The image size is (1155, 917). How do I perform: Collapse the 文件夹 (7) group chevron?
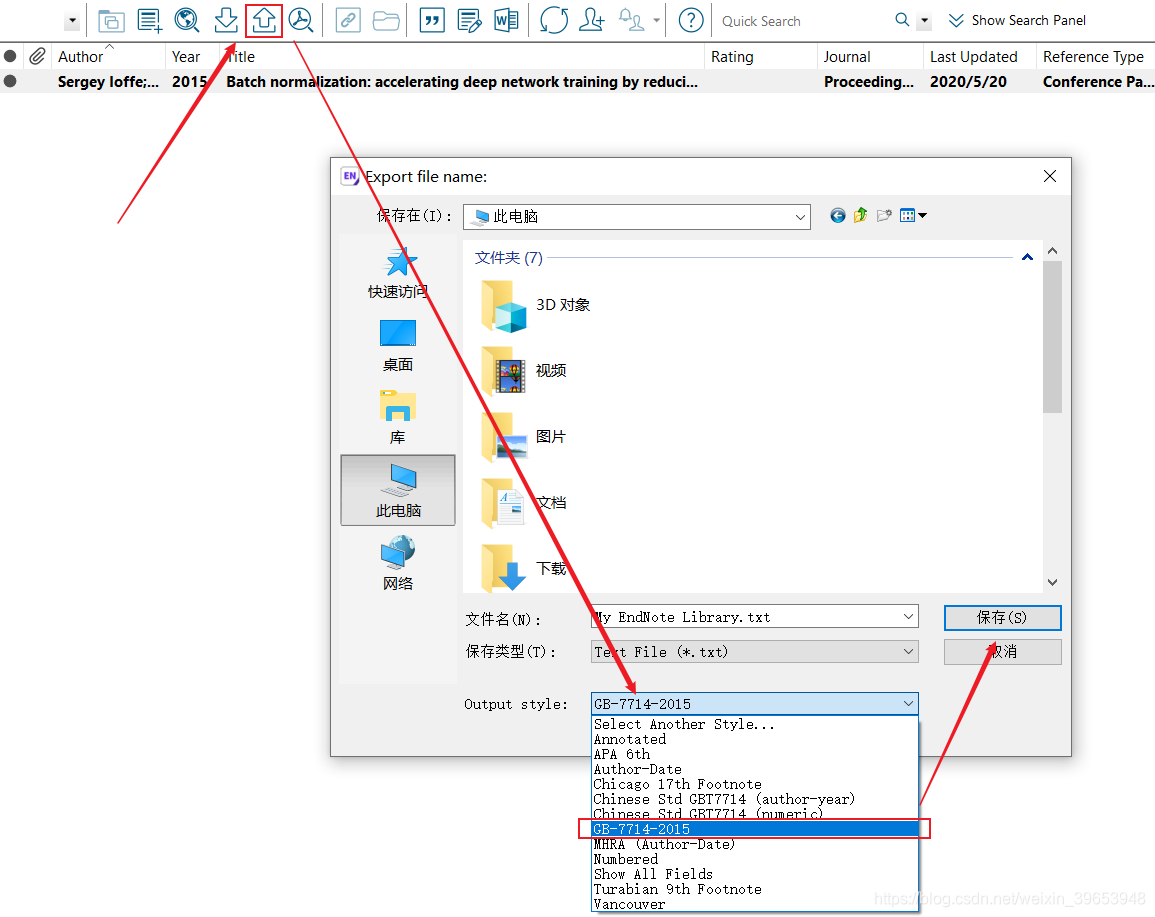tap(1027, 257)
